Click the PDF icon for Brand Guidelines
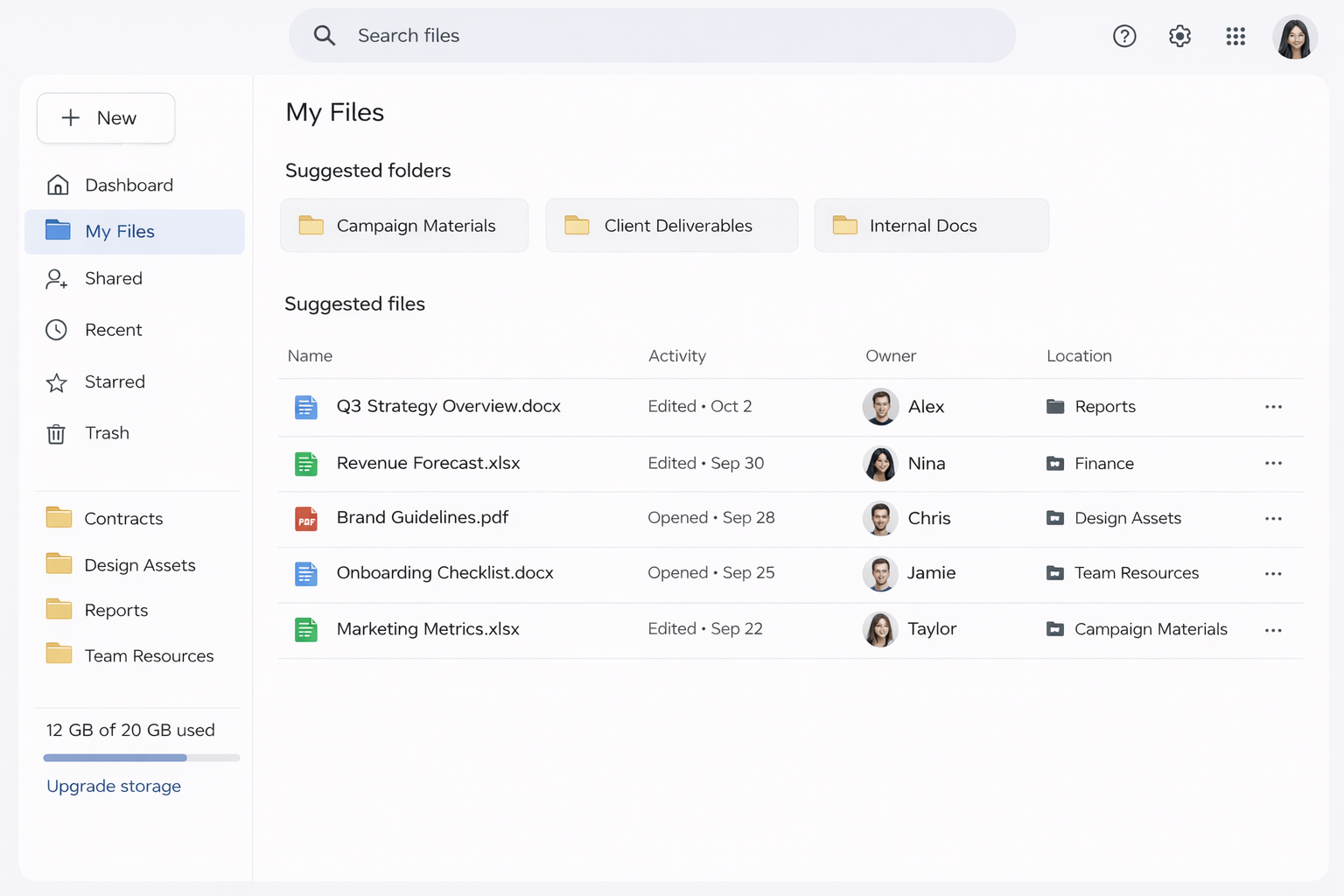The width and height of the screenshot is (1344, 896). (306, 519)
